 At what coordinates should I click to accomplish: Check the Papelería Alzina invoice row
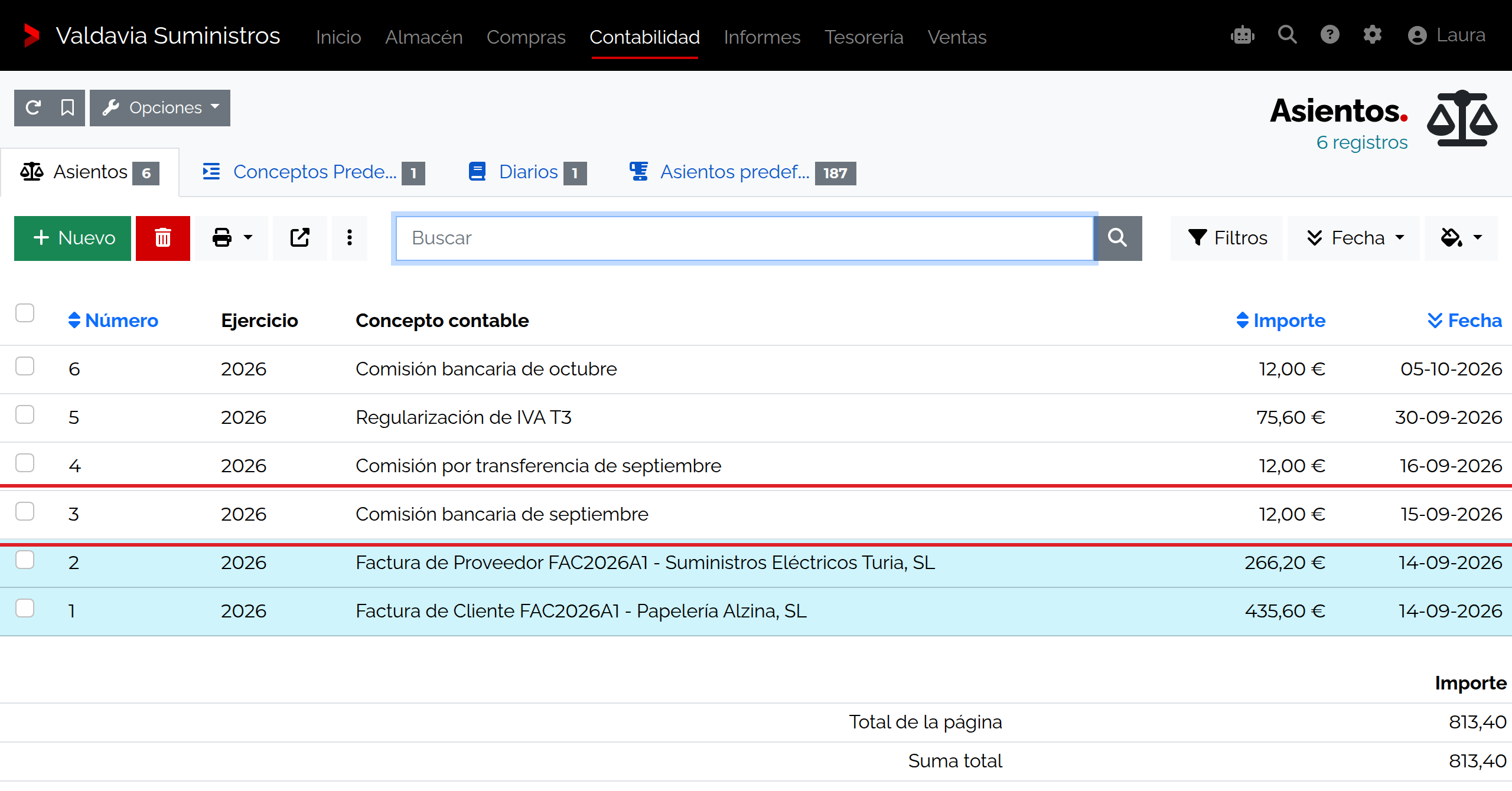coord(25,608)
